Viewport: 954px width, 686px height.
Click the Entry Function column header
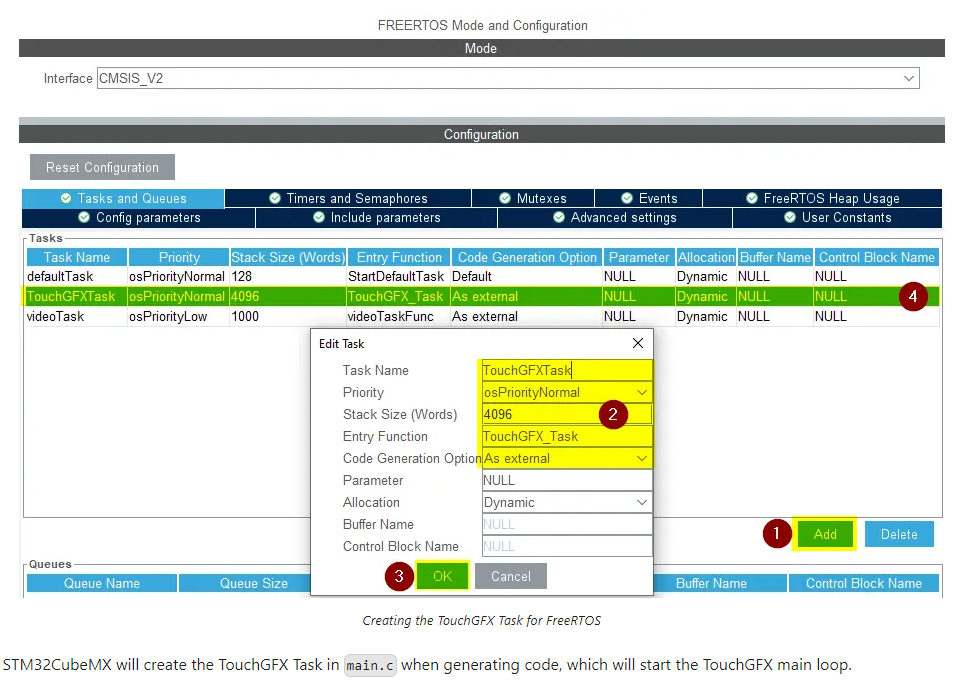pyautogui.click(x=399, y=257)
